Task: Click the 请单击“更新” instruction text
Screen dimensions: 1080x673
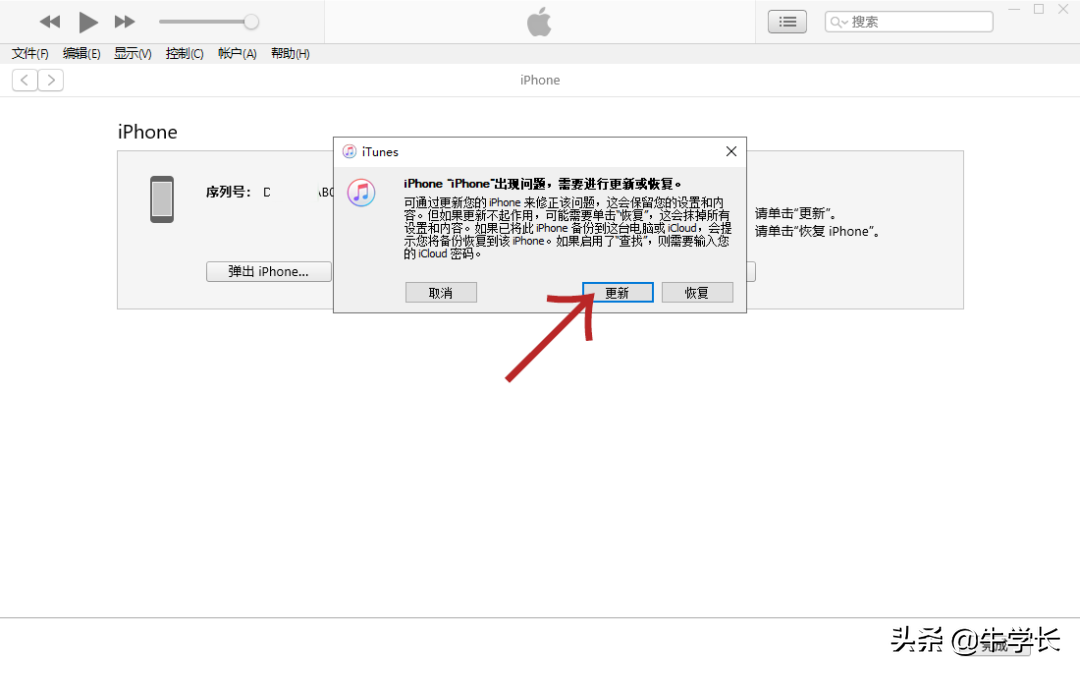Action: tap(796, 214)
